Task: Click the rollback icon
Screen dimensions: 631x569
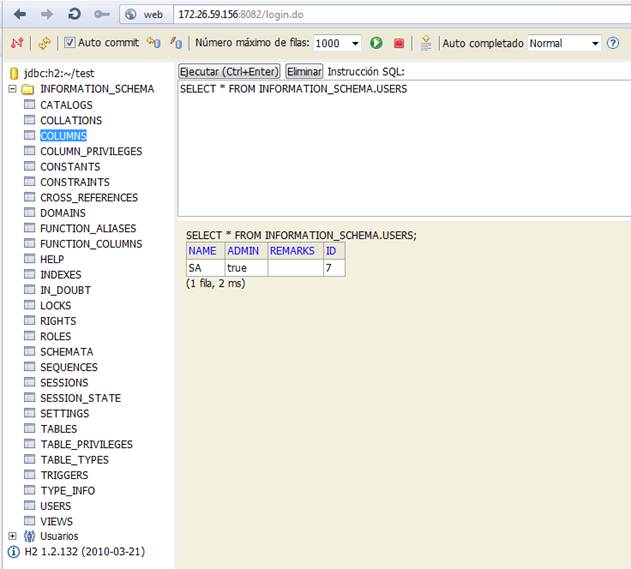Action: tap(153, 43)
